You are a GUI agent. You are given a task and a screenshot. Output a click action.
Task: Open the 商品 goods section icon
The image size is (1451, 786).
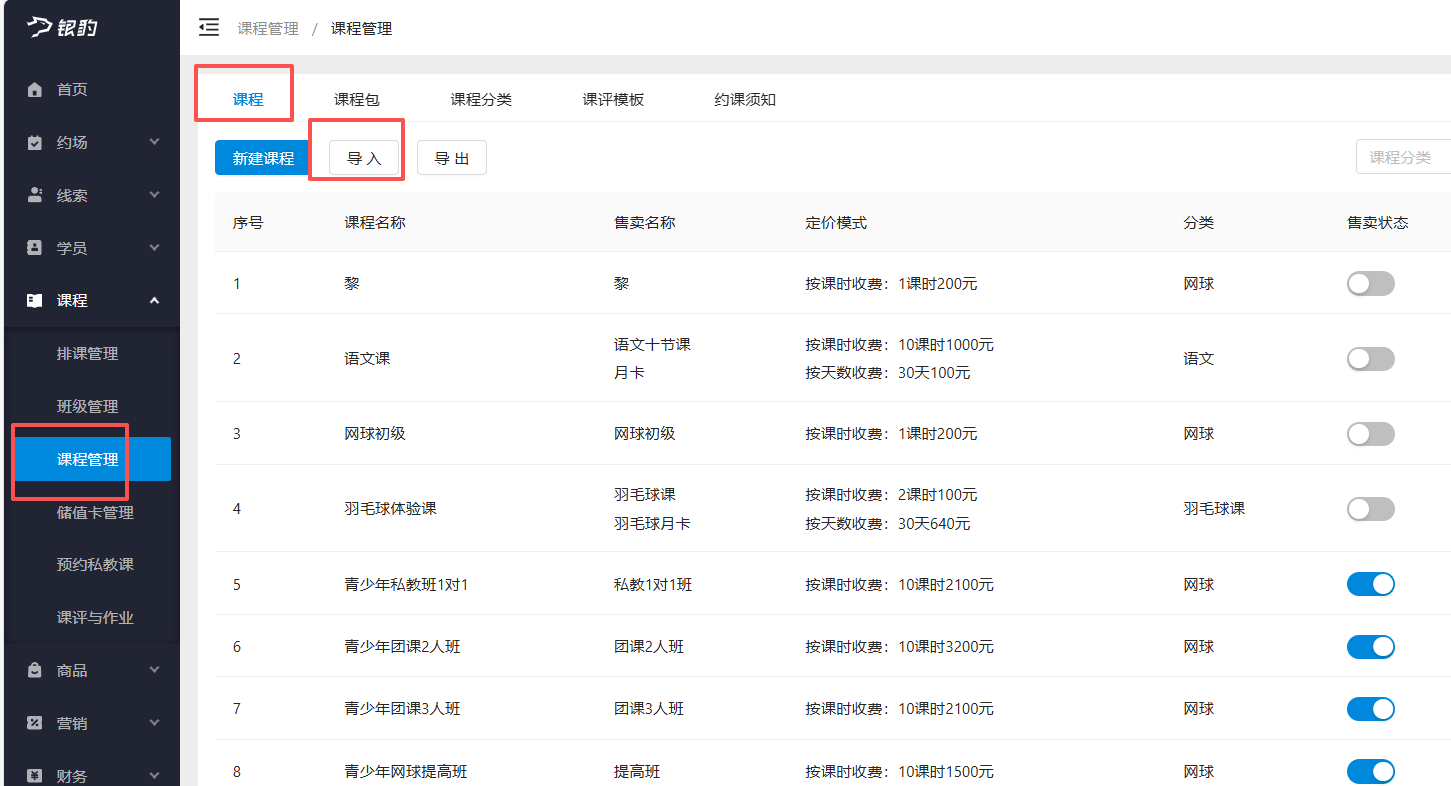tap(33, 669)
